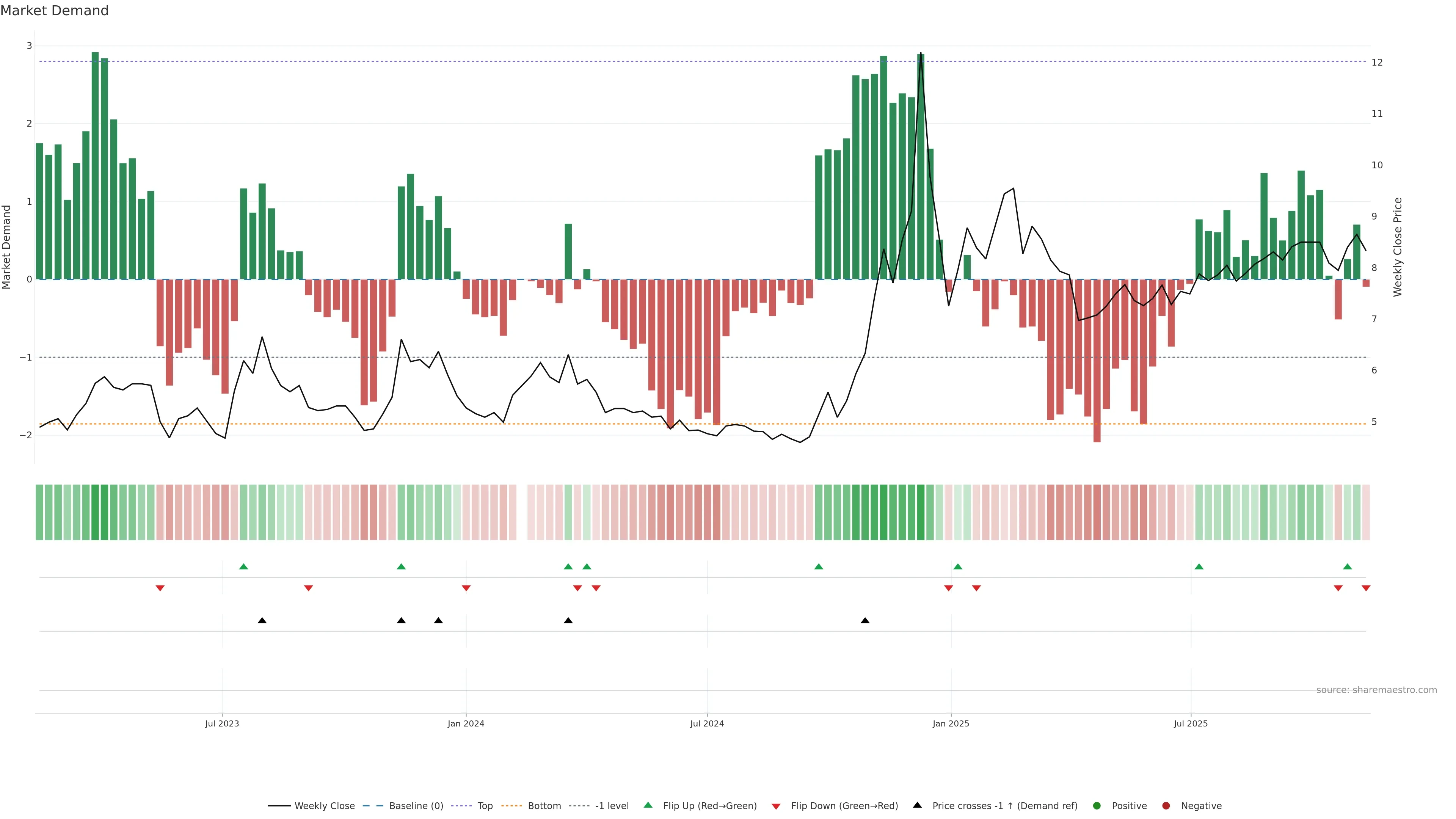
Task: Click the last green flip-up marker on the right
Action: tap(1348, 566)
